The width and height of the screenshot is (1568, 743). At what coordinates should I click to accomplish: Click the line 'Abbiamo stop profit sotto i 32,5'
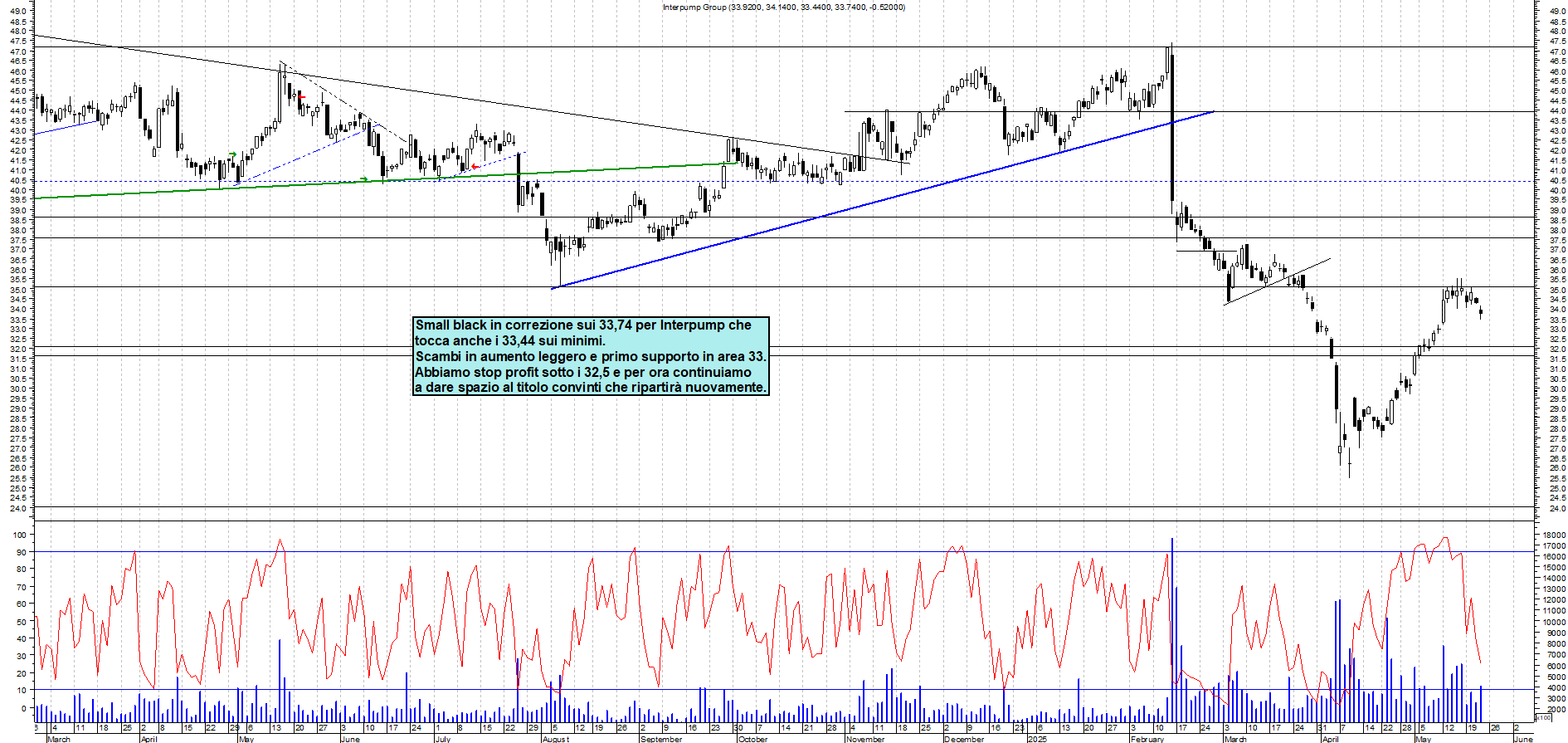coord(512,373)
